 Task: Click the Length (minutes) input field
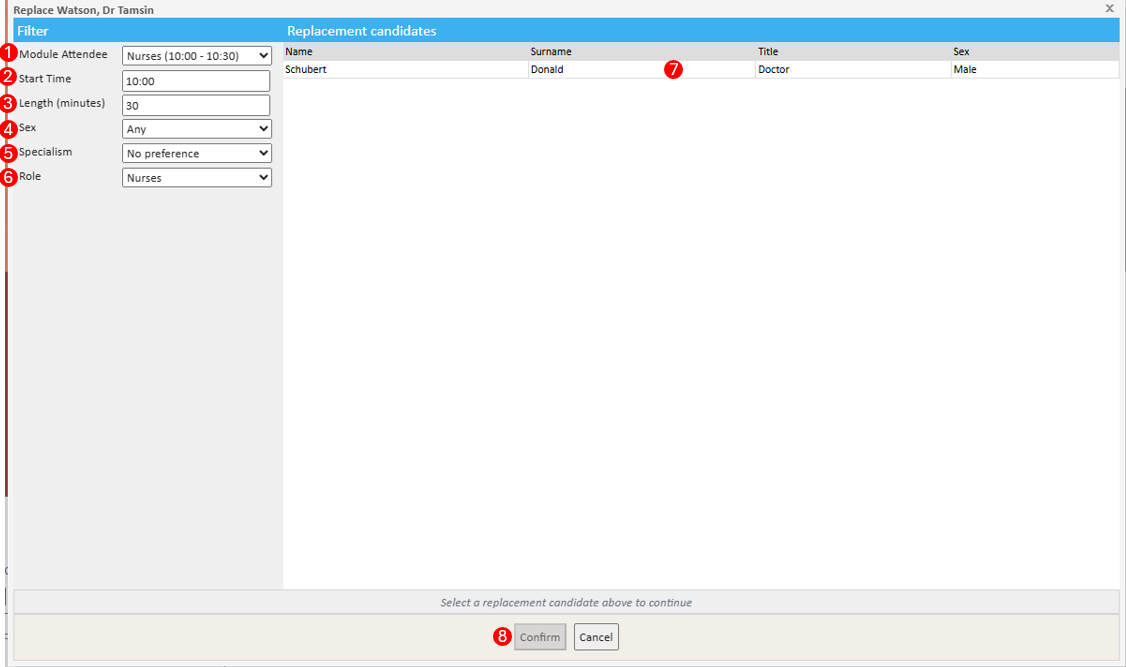(x=196, y=105)
